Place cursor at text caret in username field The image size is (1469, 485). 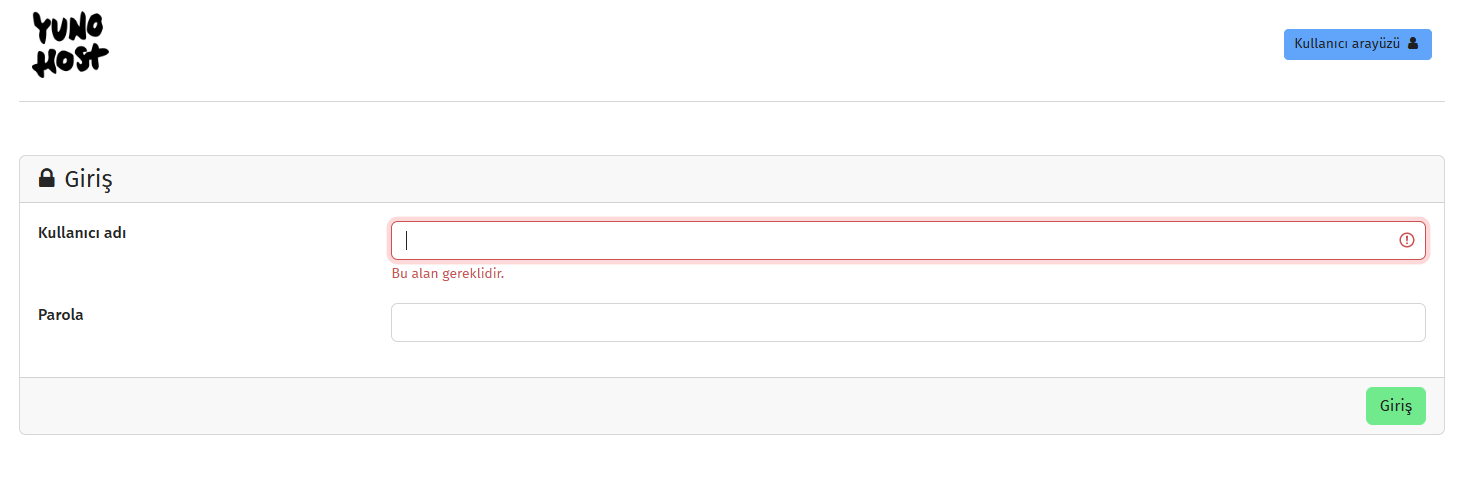(407, 241)
